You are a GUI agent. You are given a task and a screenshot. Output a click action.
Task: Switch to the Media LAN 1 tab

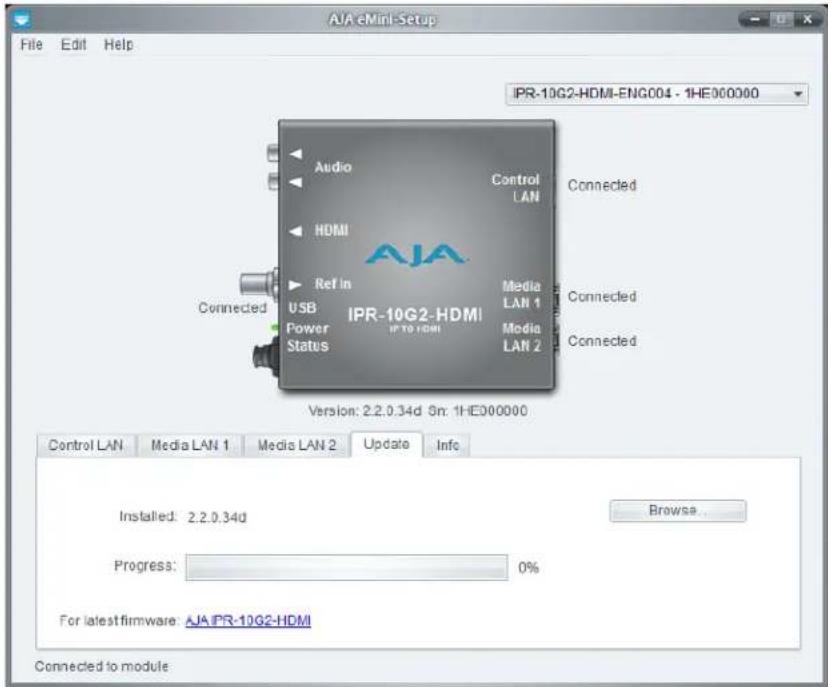pyautogui.click(x=190, y=445)
